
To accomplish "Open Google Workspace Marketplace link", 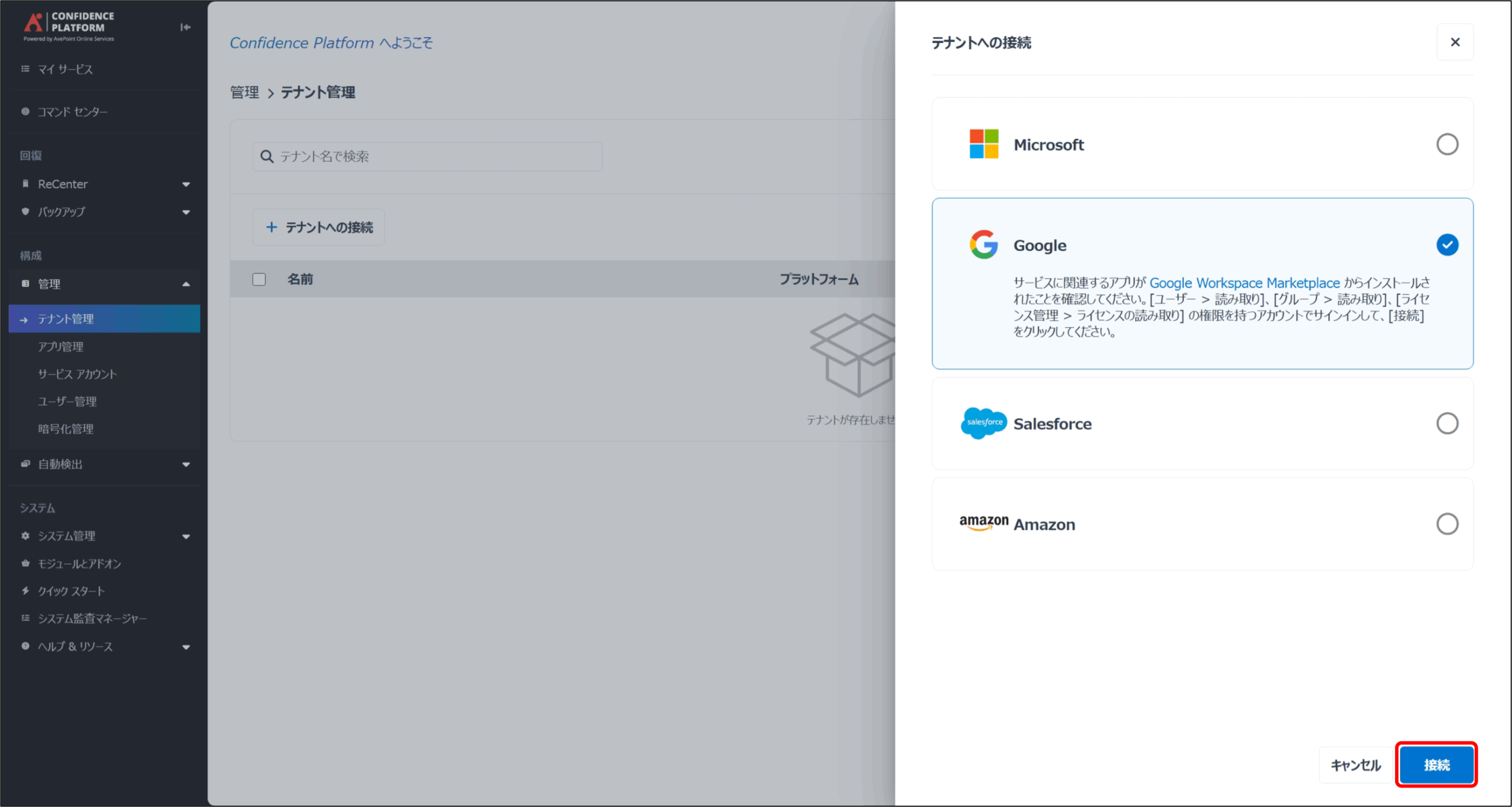I will (x=1244, y=283).
